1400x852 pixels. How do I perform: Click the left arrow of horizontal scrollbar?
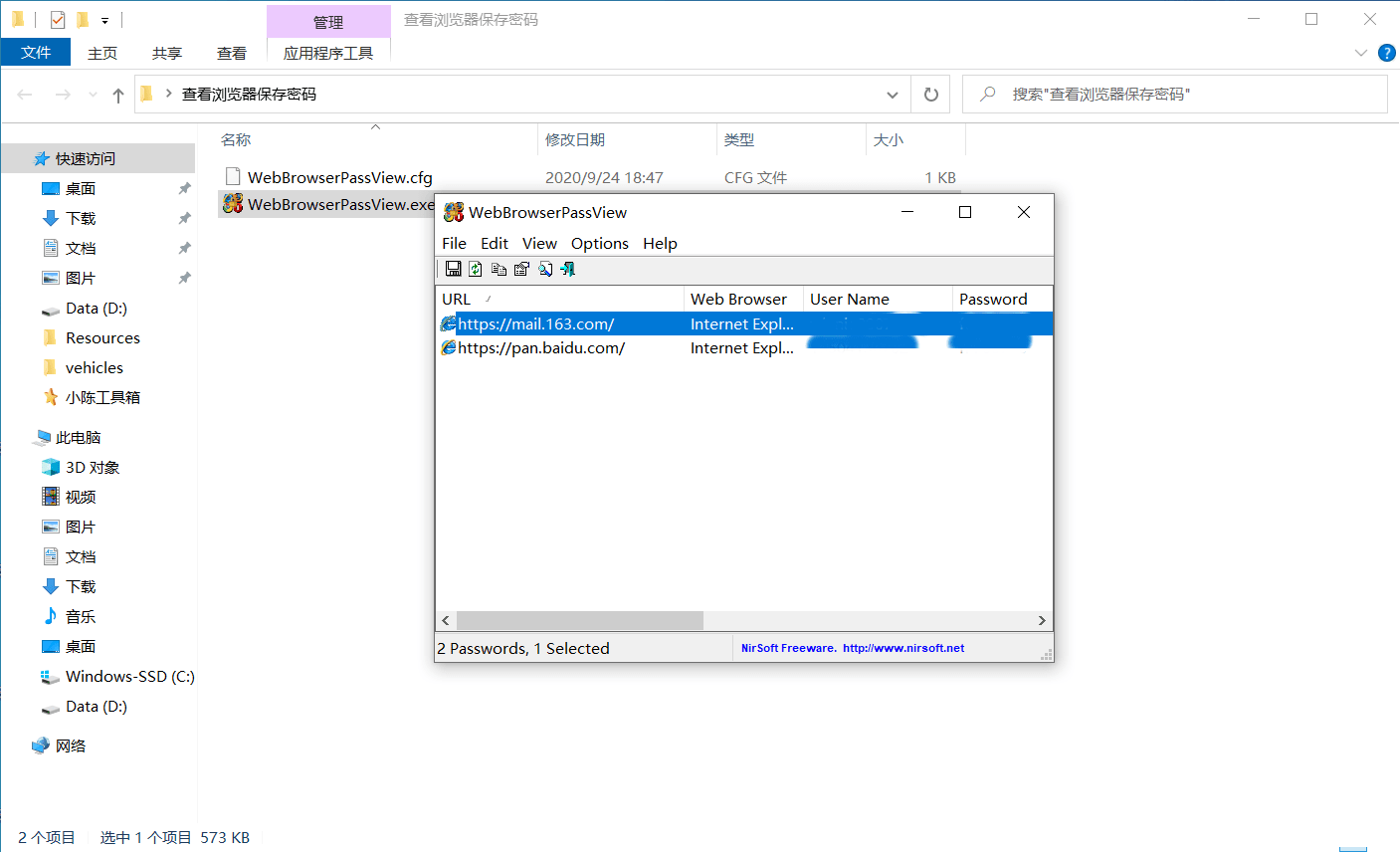(x=446, y=620)
